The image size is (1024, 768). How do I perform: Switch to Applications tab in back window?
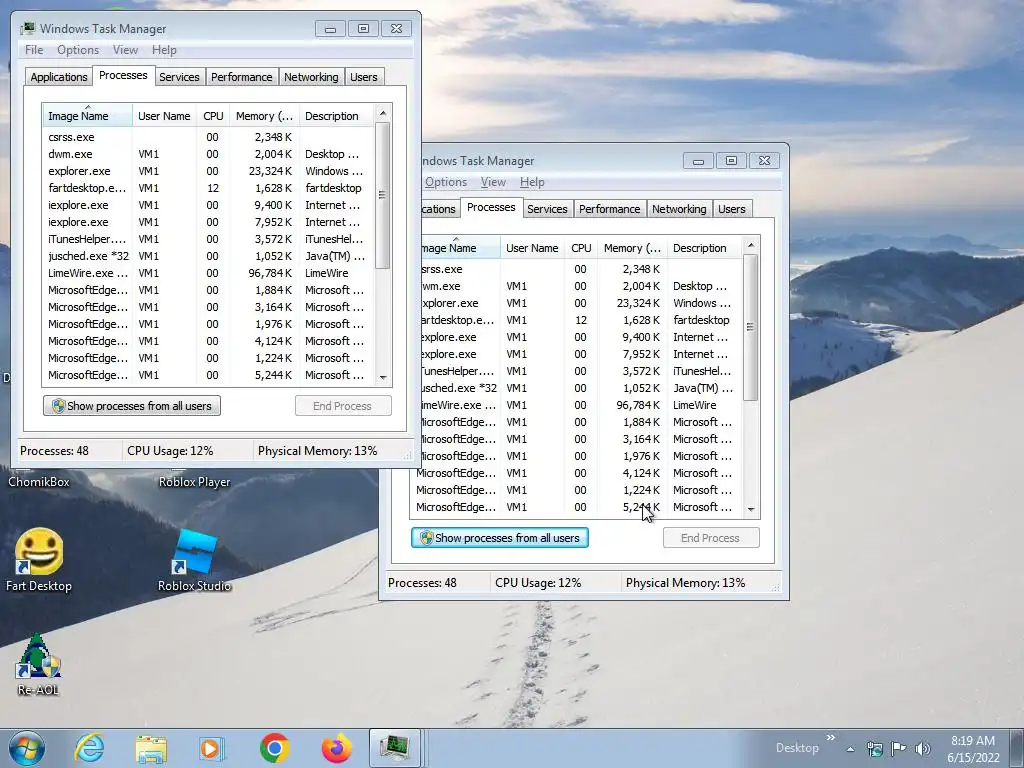tap(59, 77)
